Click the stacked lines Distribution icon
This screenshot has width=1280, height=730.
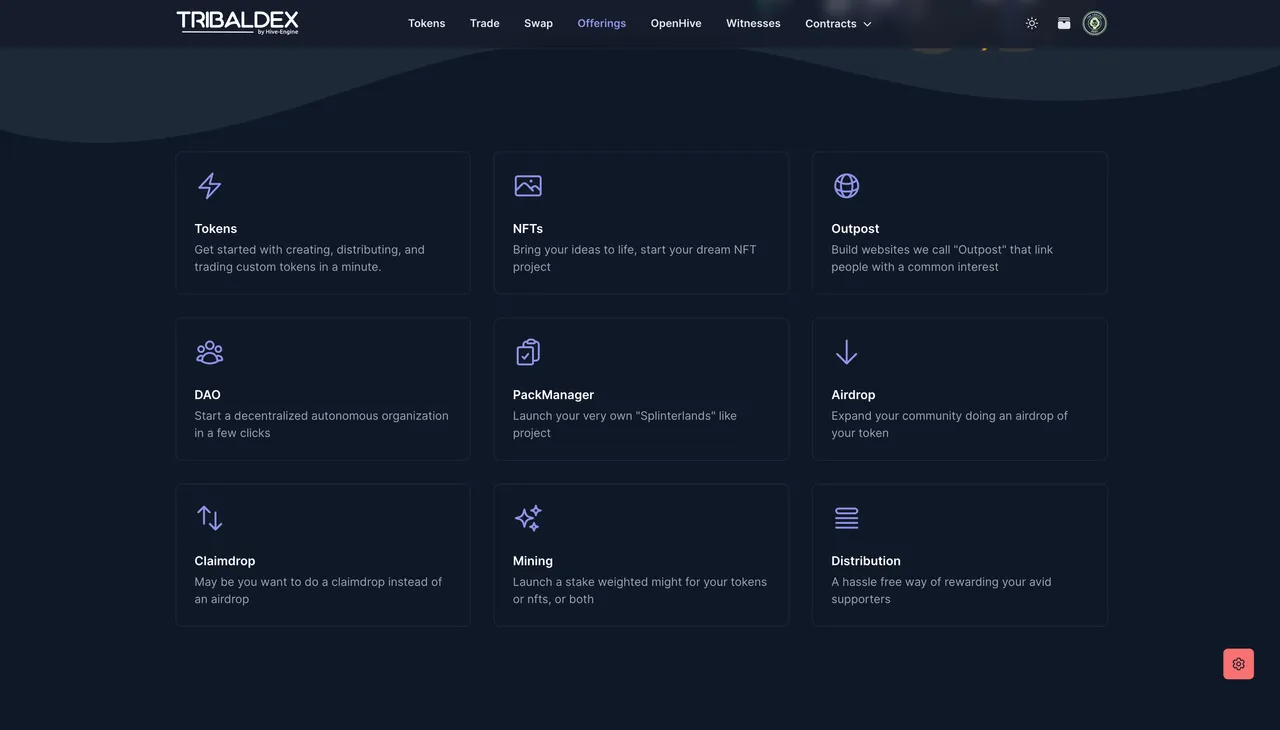coord(847,518)
